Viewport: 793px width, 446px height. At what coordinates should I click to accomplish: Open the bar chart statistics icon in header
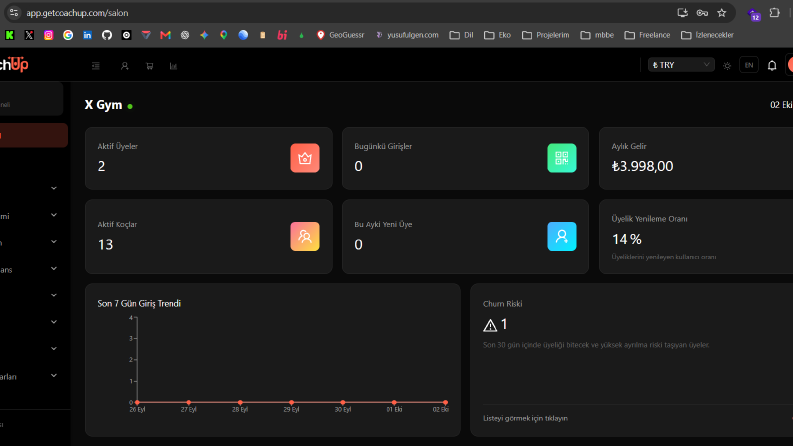pos(173,66)
